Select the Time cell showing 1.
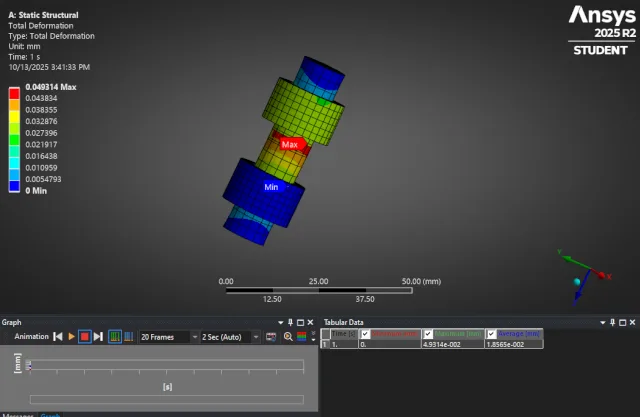Screen dimensions: 640x417 [x=344, y=344]
